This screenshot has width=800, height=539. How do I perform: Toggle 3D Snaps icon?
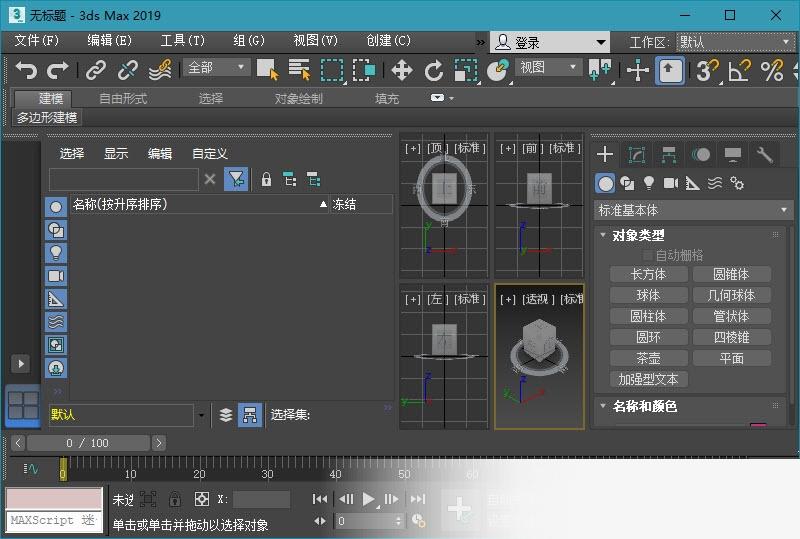pos(707,70)
